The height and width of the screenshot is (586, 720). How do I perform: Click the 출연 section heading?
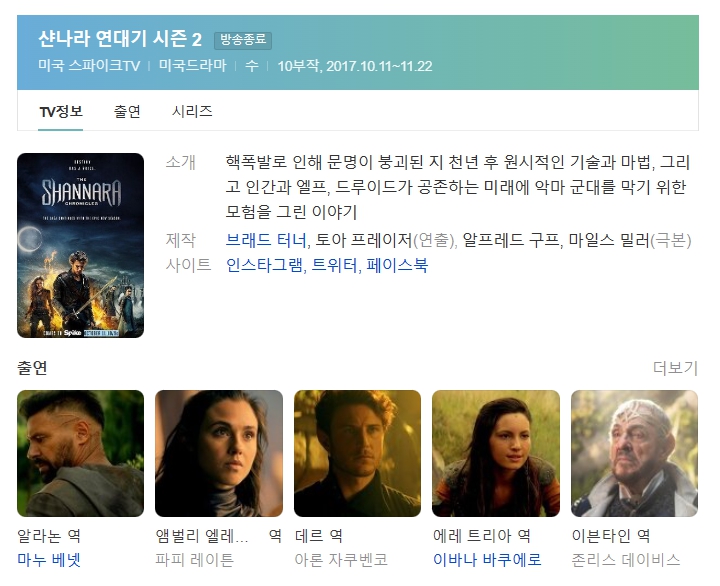[x=32, y=367]
